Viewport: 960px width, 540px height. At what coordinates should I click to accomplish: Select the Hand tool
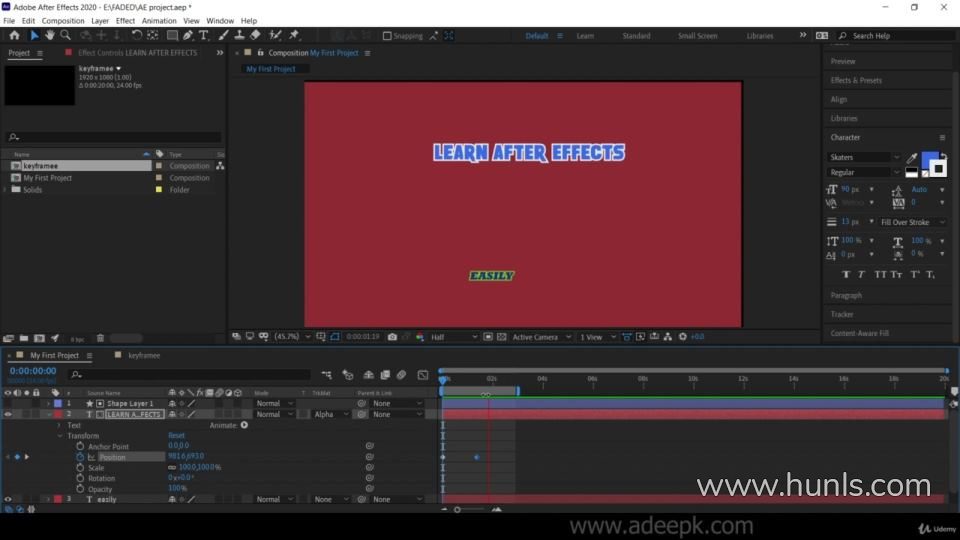pyautogui.click(x=50, y=36)
